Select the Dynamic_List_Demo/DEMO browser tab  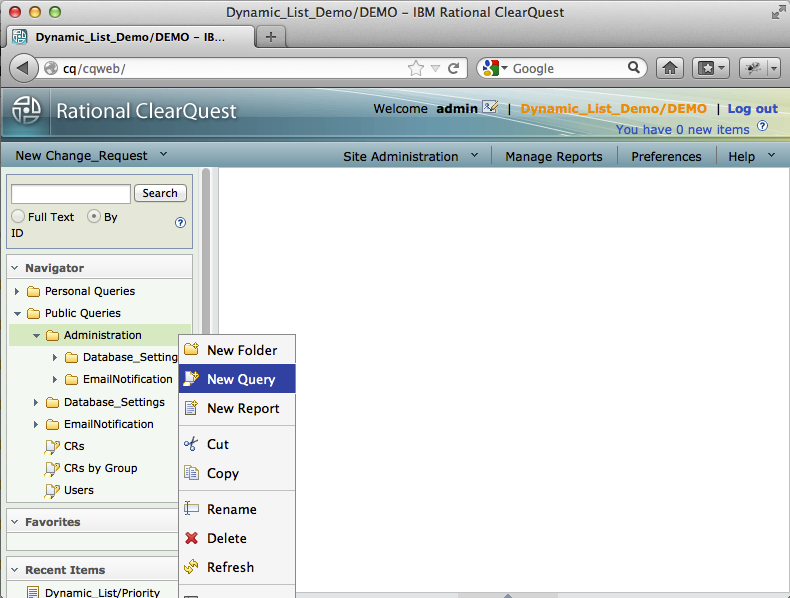click(x=130, y=37)
